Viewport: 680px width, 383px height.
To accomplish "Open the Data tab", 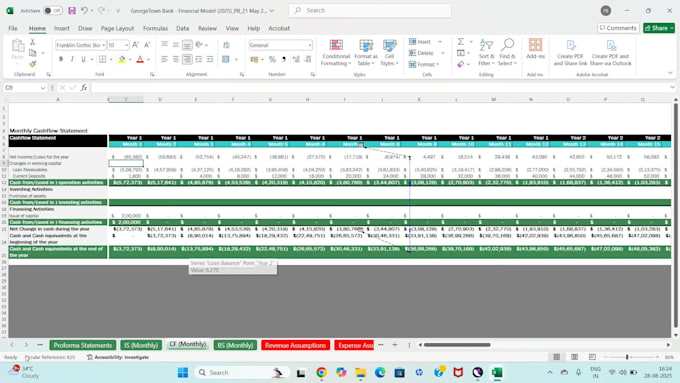I will pos(182,28).
